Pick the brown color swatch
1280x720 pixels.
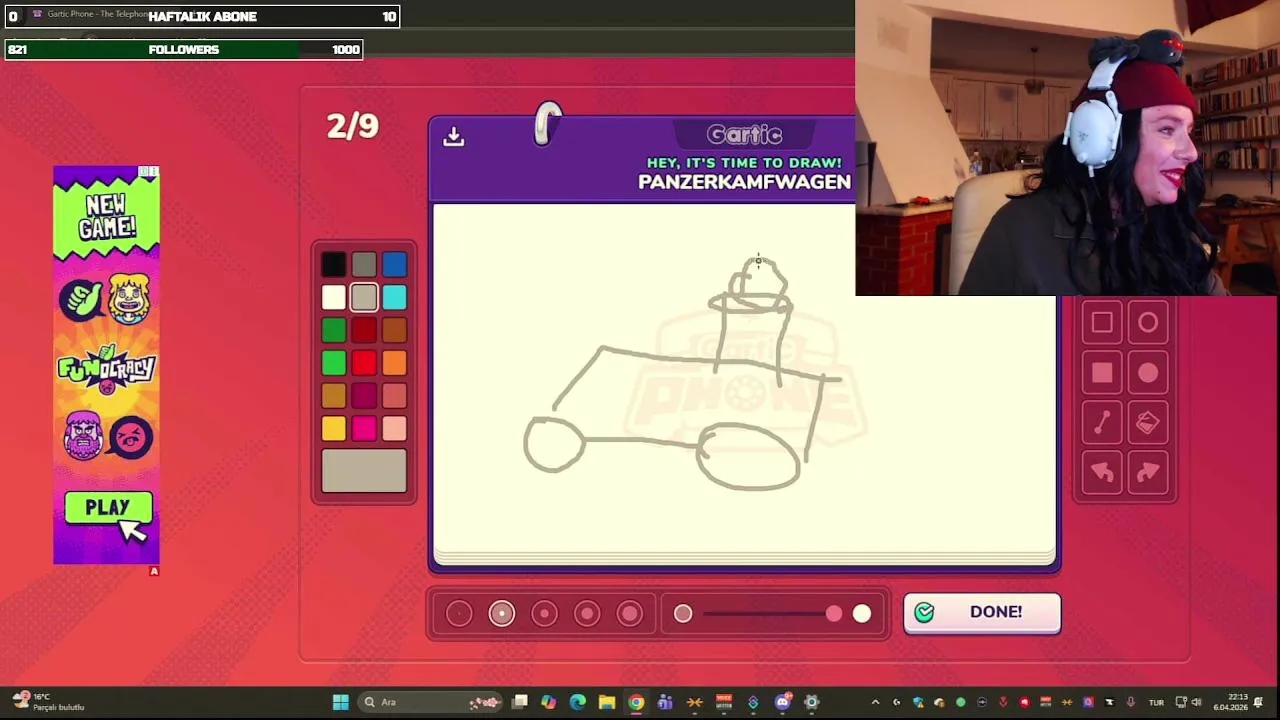click(394, 330)
